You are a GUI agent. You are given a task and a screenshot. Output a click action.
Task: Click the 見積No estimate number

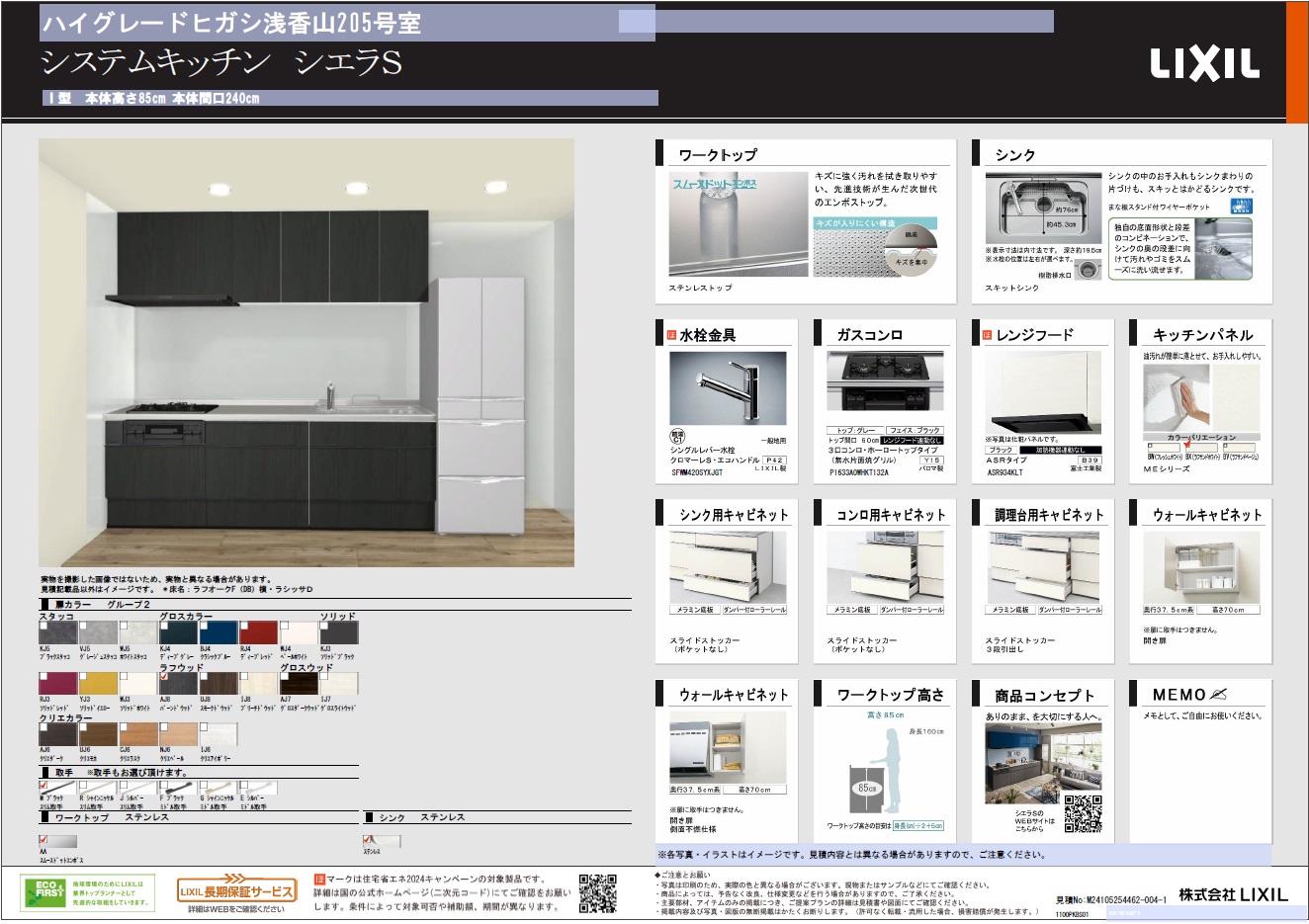coord(1111,899)
